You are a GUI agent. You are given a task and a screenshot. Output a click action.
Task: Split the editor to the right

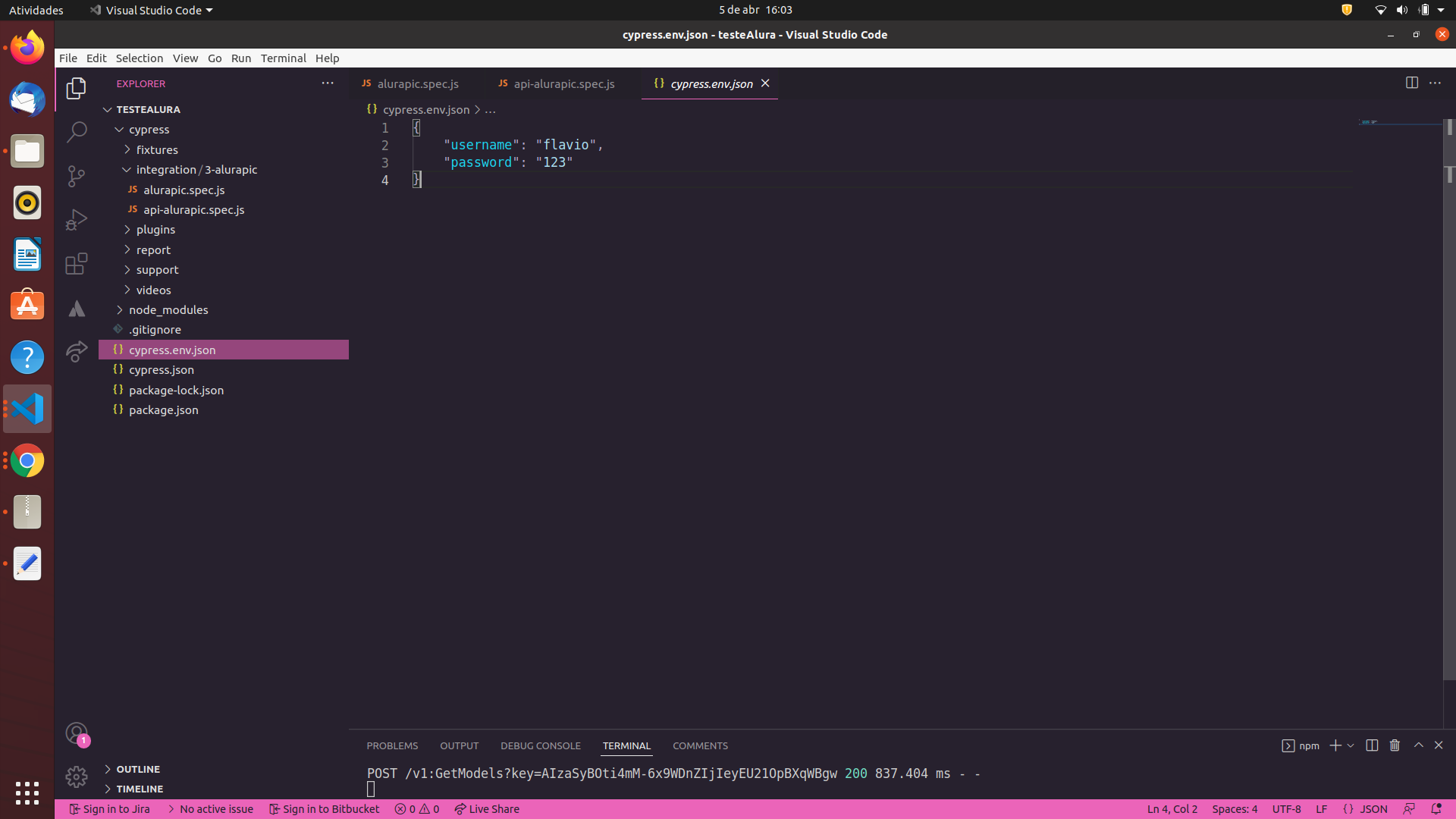[x=1411, y=83]
